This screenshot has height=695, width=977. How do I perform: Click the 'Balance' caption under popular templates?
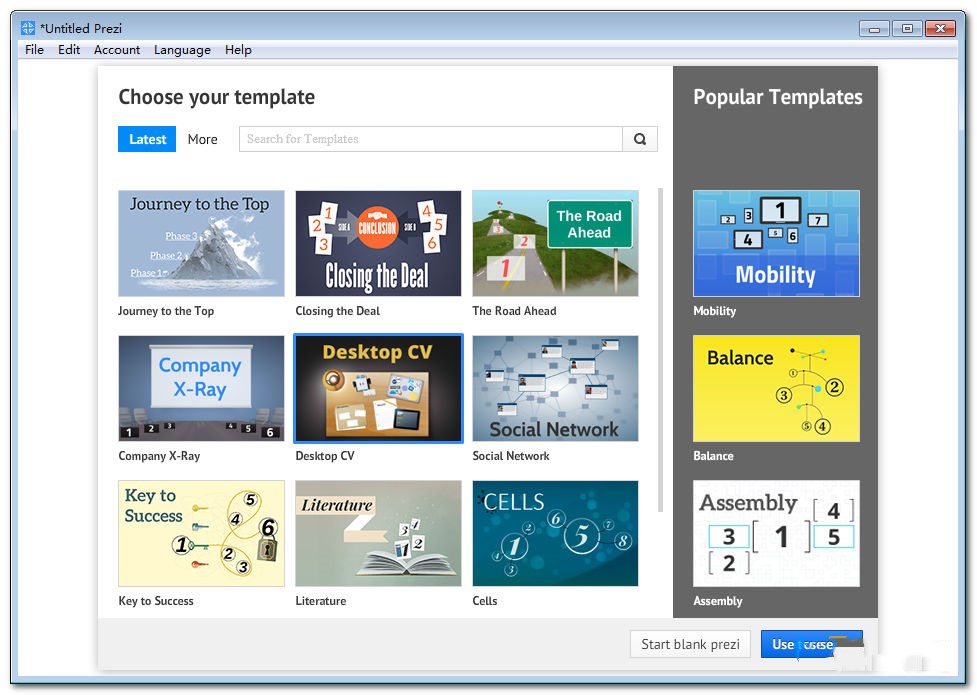[713, 456]
